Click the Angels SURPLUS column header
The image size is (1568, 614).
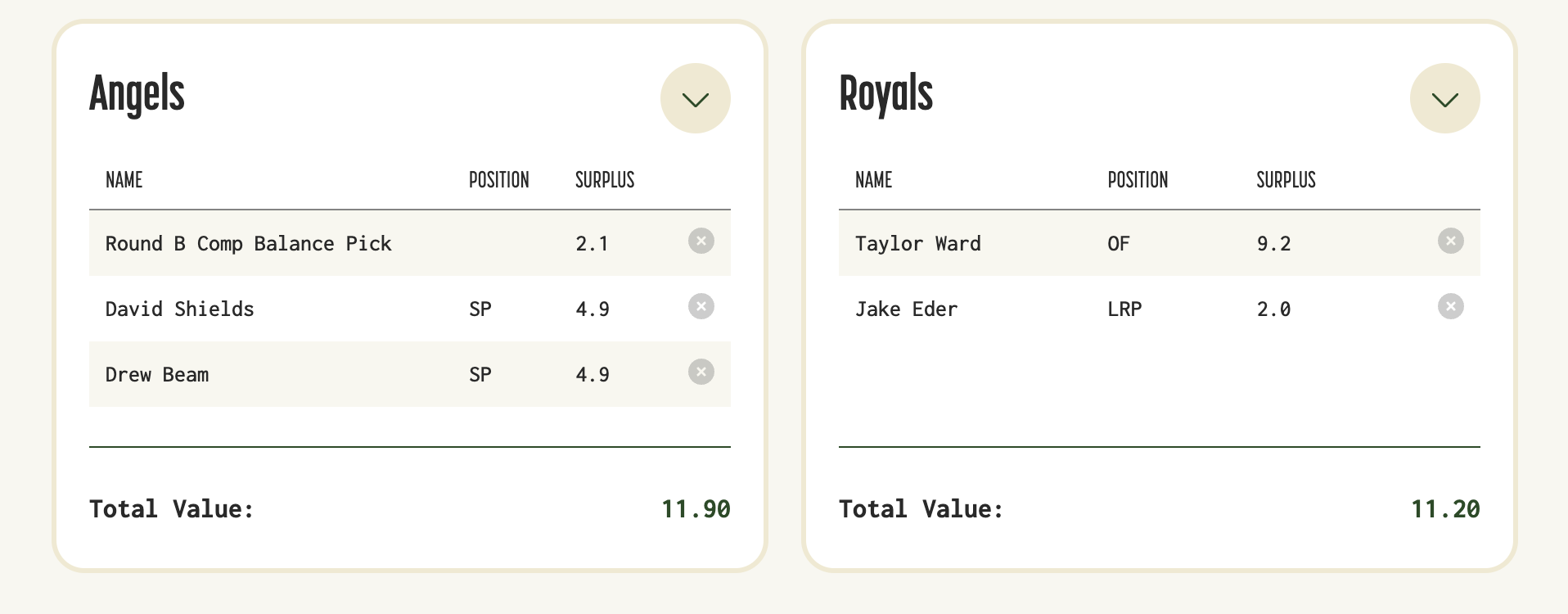(605, 180)
